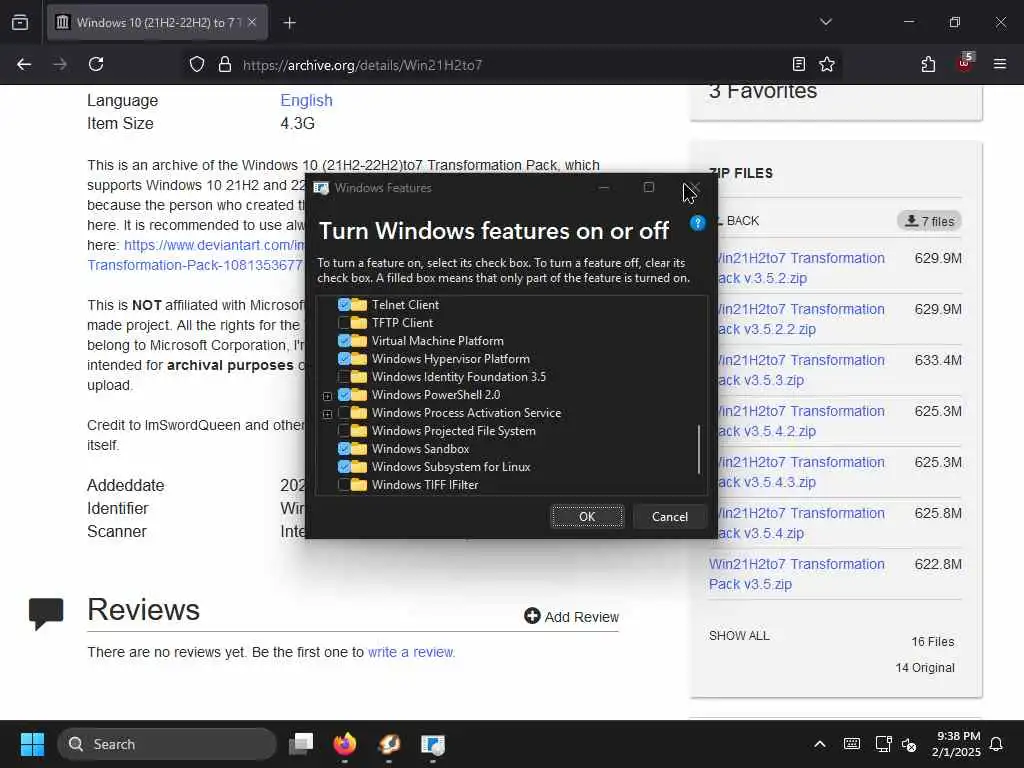Screen dimensions: 1024x768
Task: Click the Add Review plus button
Action: coord(571,616)
